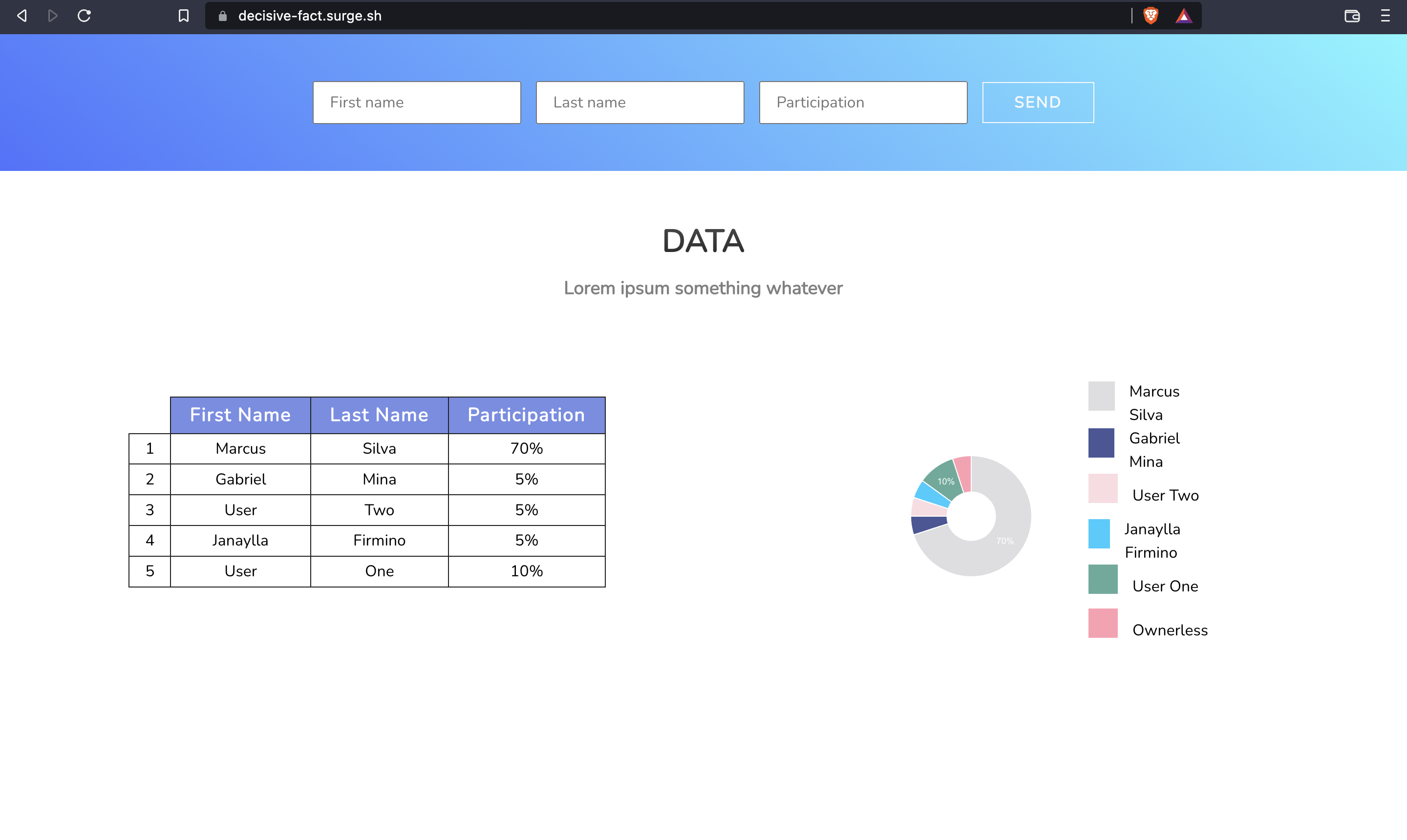The height and width of the screenshot is (840, 1407).
Task: Open the browser hamburger menu
Action: click(1385, 16)
